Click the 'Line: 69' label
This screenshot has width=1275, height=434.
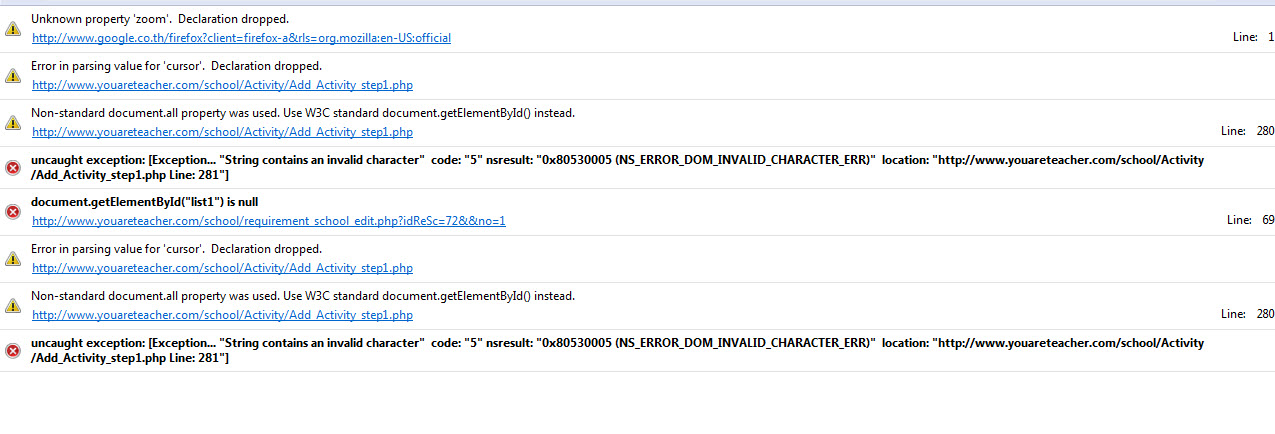tap(1250, 220)
